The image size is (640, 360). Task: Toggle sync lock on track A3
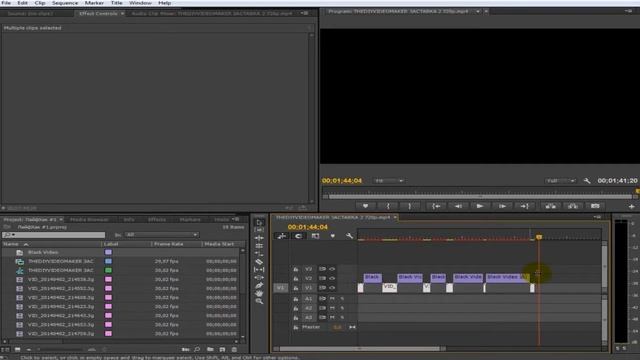tap(322, 318)
